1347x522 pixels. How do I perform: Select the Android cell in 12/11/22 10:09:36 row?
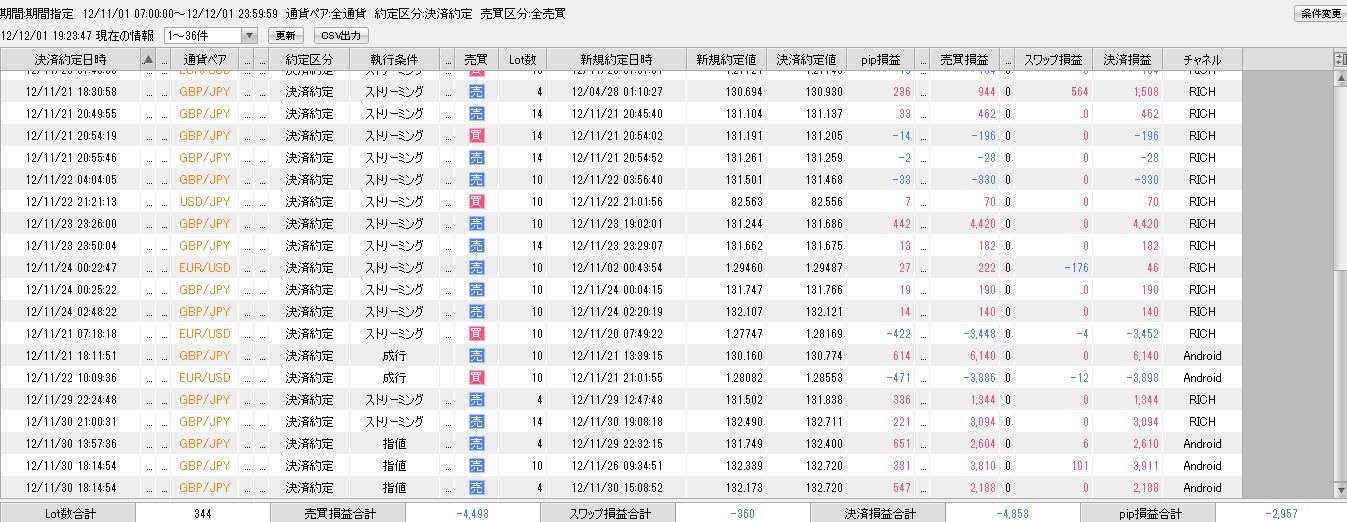pyautogui.click(x=1201, y=377)
